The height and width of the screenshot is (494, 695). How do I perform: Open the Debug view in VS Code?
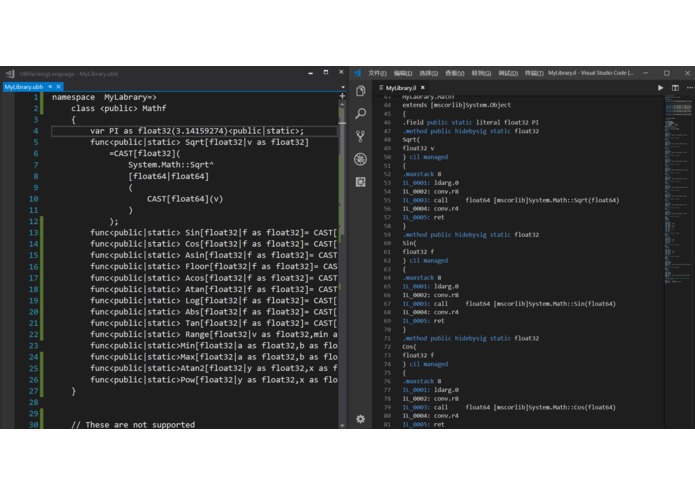point(361,159)
